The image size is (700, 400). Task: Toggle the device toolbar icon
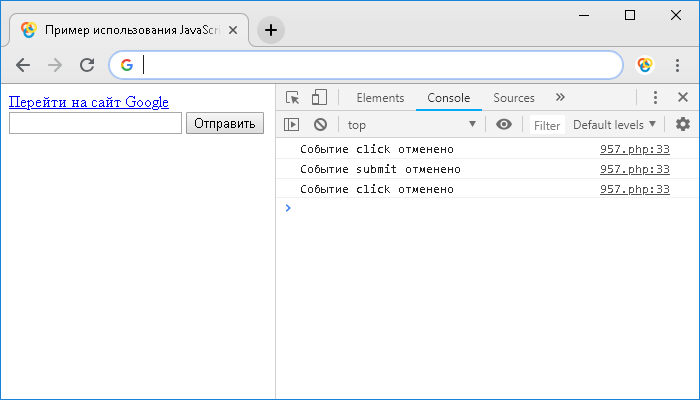tap(319, 97)
